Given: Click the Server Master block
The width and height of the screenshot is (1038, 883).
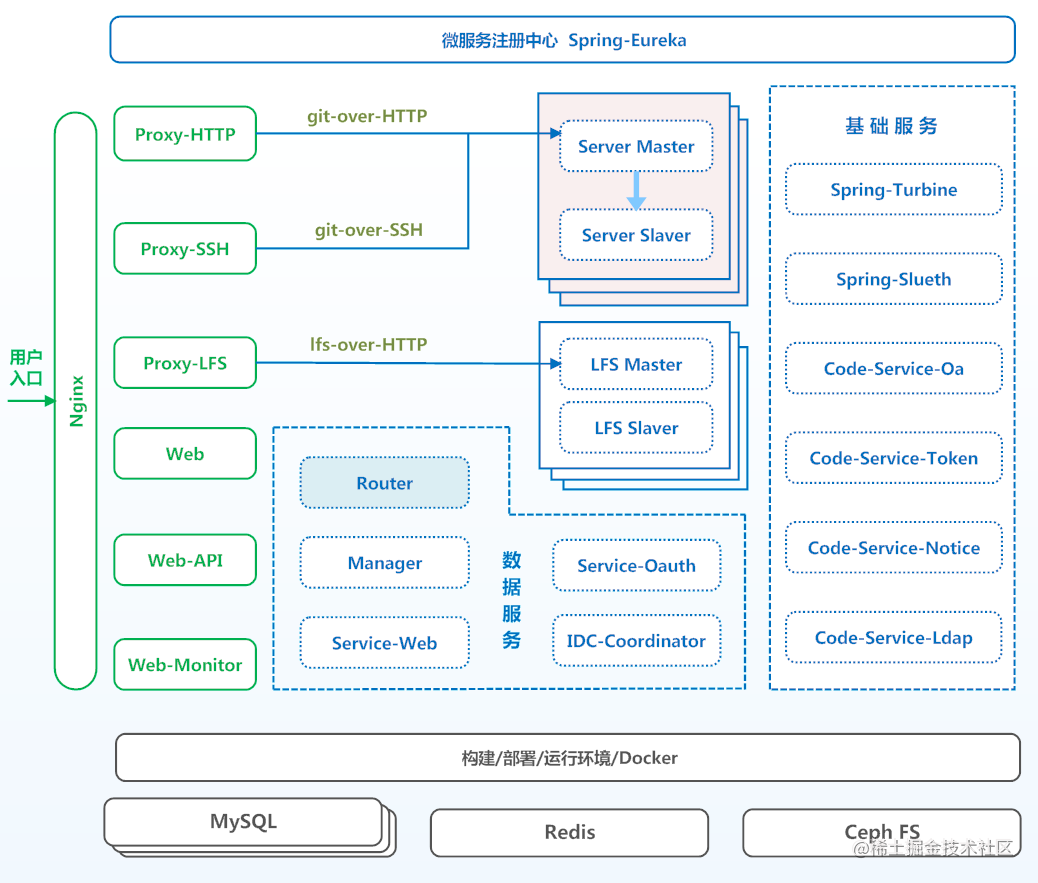Looking at the screenshot, I should (x=635, y=146).
